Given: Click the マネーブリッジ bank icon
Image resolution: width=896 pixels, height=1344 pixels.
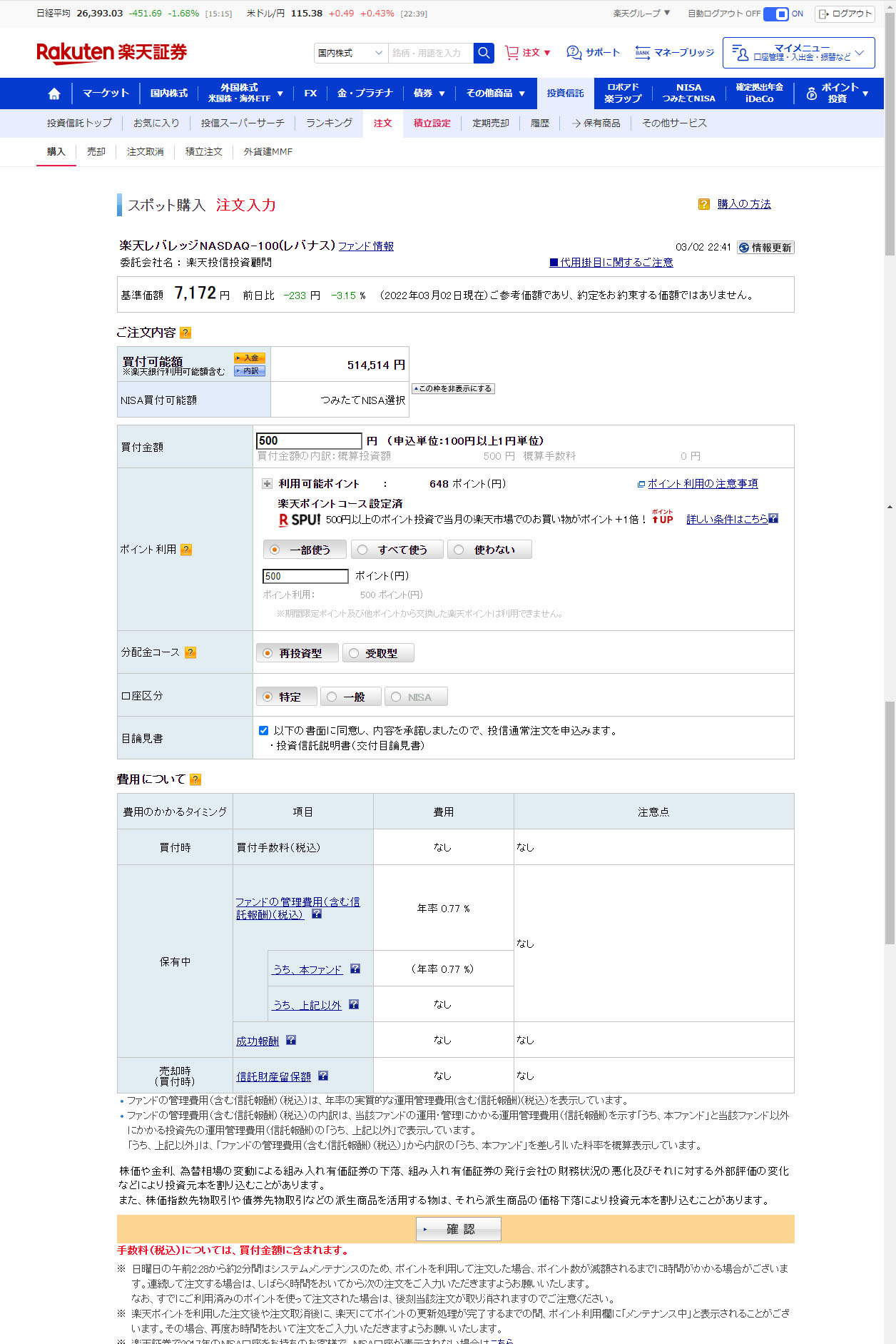Looking at the screenshot, I should tap(642, 53).
